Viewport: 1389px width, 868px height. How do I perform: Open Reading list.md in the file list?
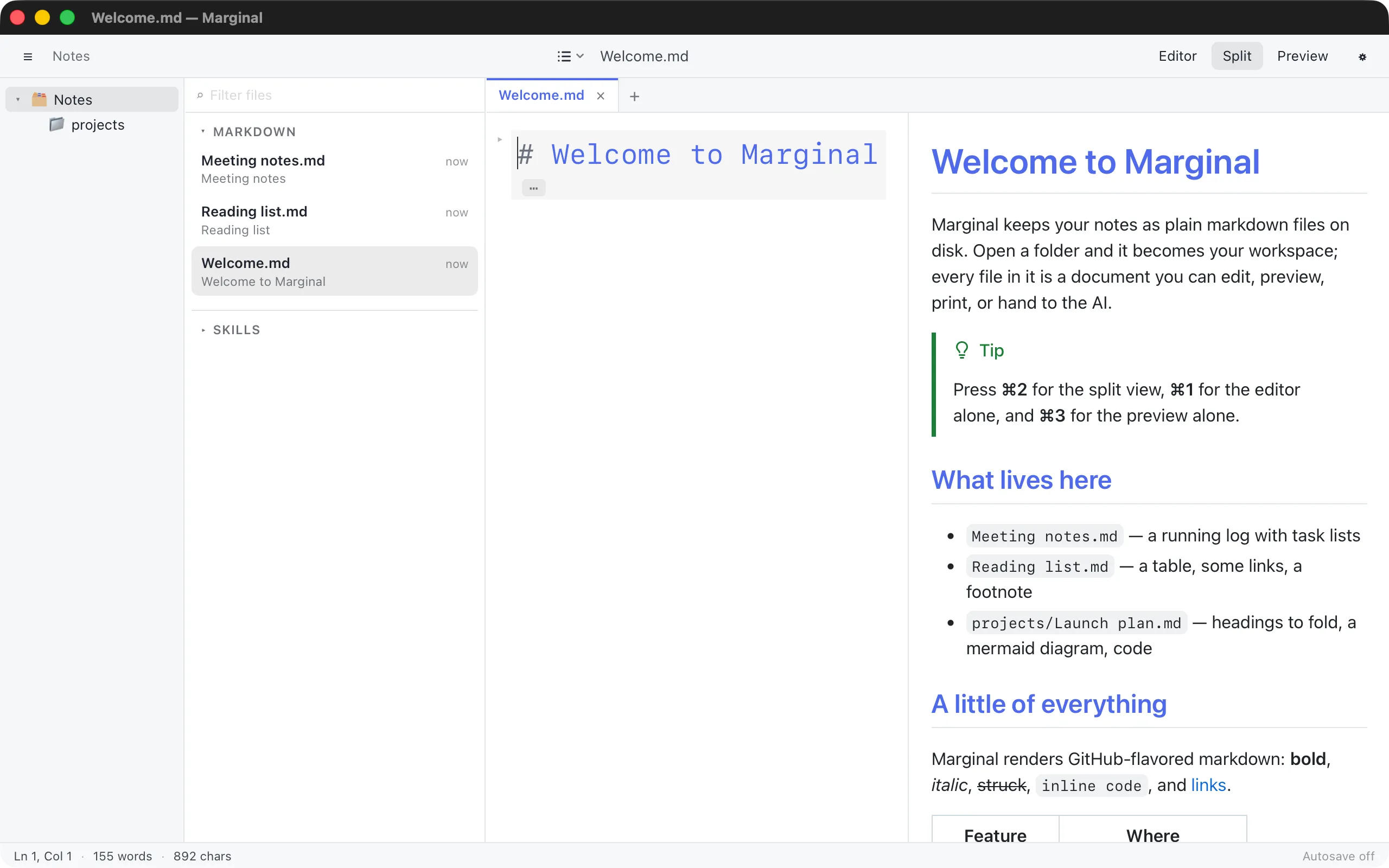click(335, 220)
